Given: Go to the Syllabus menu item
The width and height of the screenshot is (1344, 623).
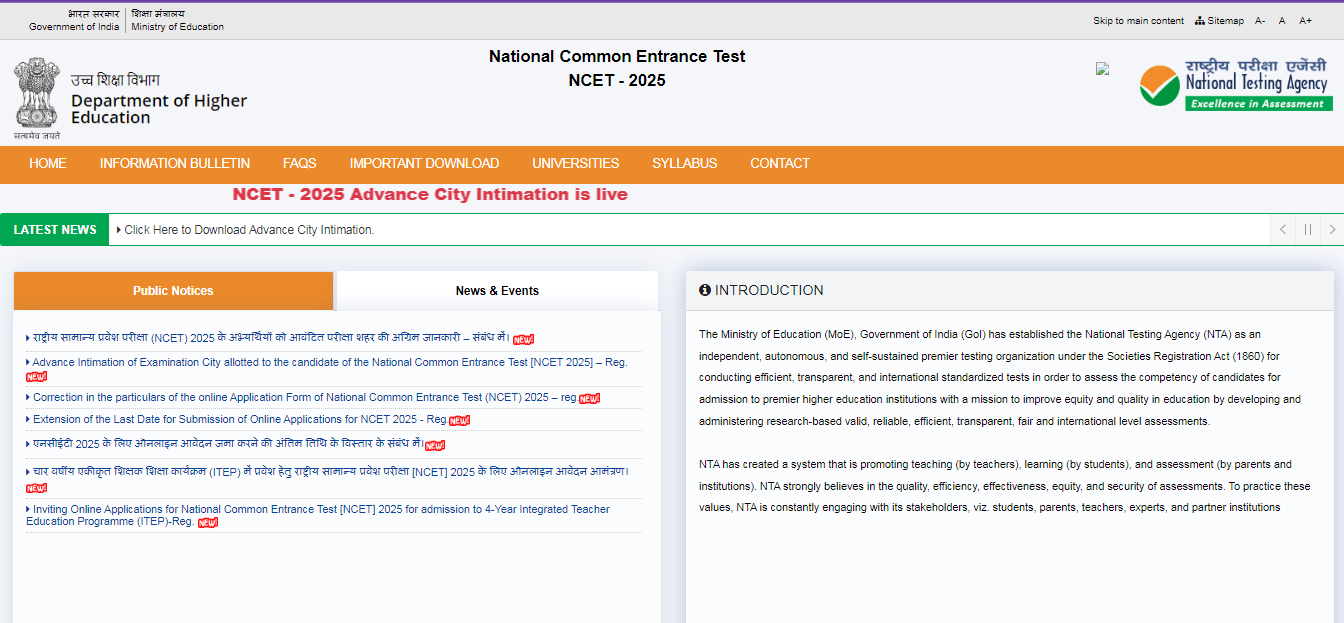Looking at the screenshot, I should coord(684,163).
